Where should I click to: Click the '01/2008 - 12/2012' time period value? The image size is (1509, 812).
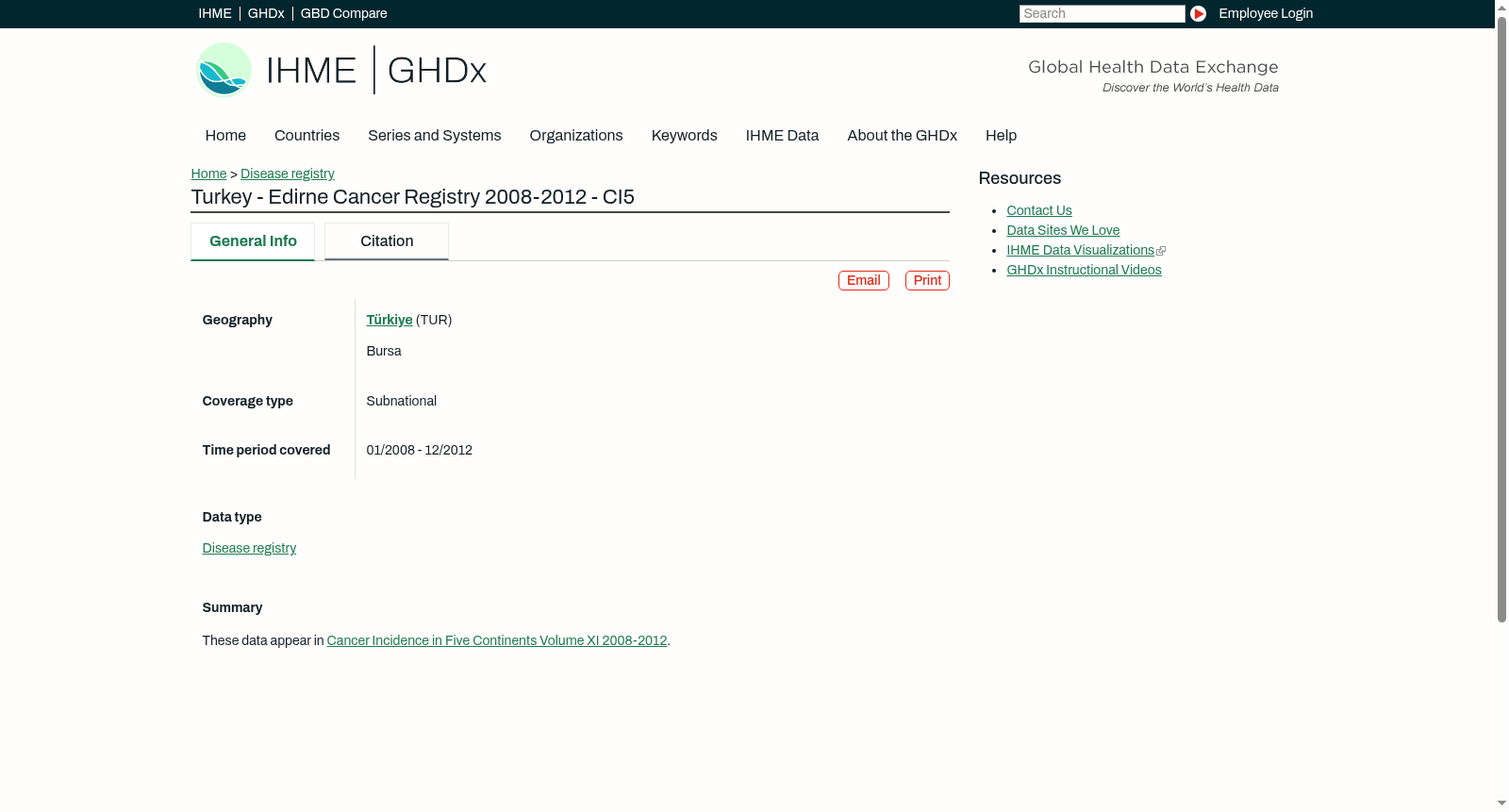click(x=419, y=450)
